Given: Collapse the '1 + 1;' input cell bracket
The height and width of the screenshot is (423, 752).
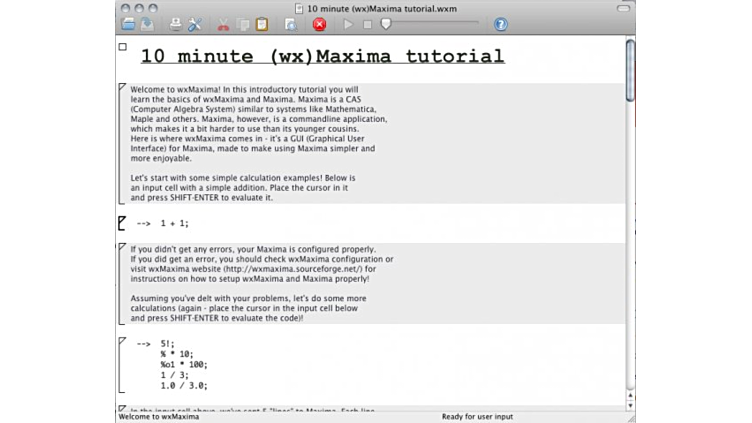Looking at the screenshot, I should (122, 222).
